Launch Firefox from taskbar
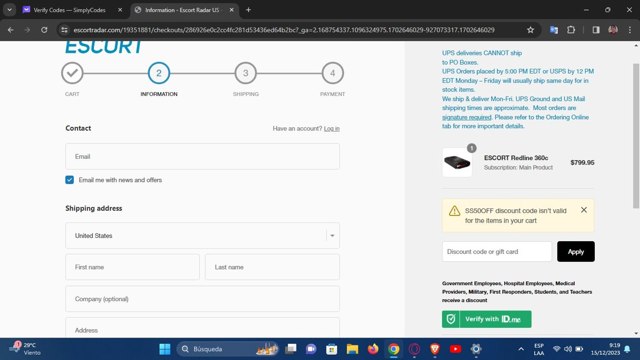The image size is (640, 360). tap(373, 349)
